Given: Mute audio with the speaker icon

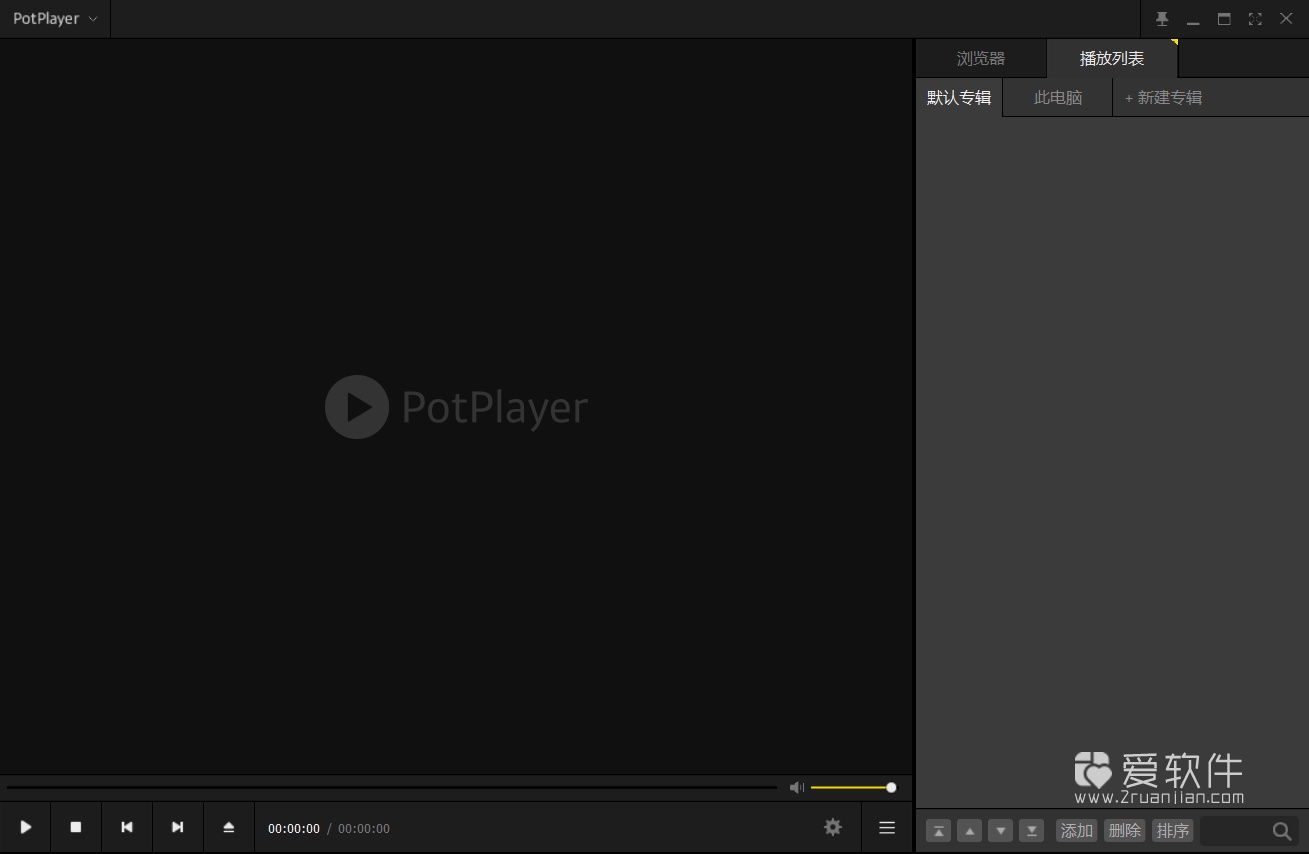Looking at the screenshot, I should click(796, 787).
